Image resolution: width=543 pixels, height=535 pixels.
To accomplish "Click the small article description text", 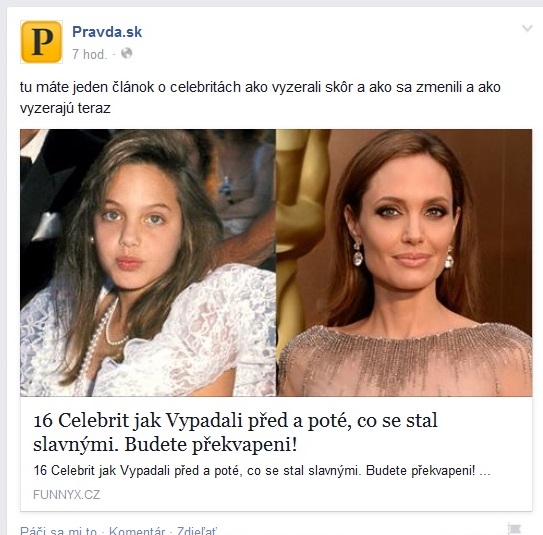I will click(262, 471).
